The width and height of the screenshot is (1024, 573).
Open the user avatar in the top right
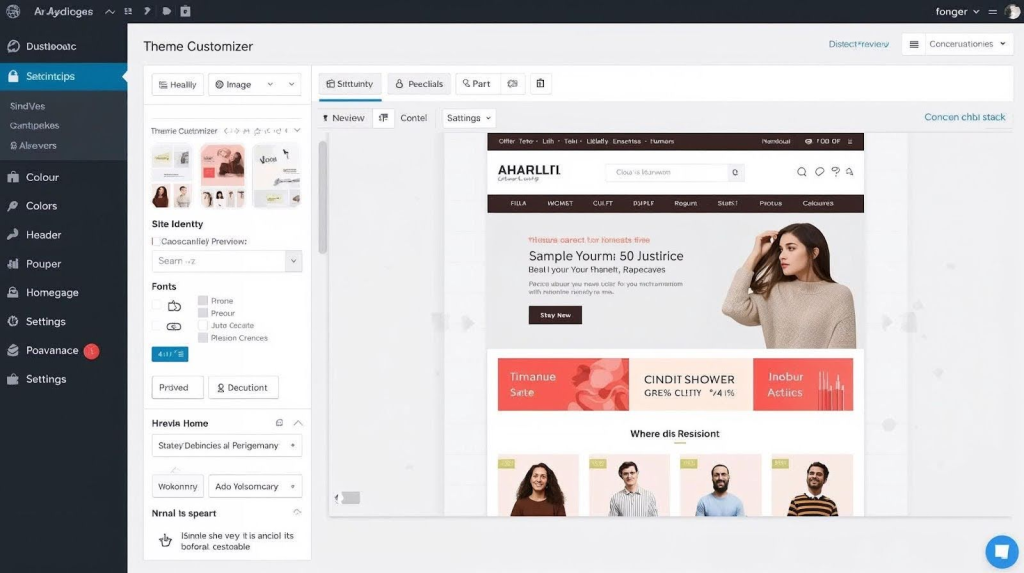tap(1012, 12)
